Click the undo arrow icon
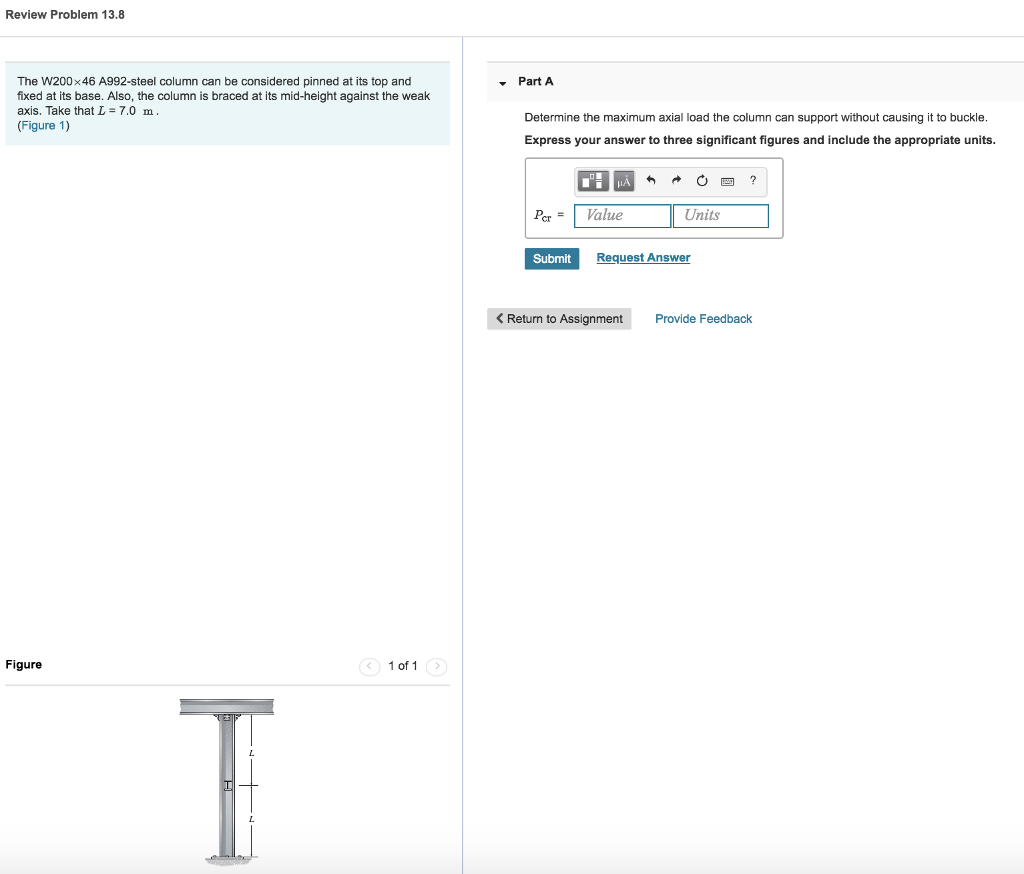The image size is (1024, 874). click(650, 181)
